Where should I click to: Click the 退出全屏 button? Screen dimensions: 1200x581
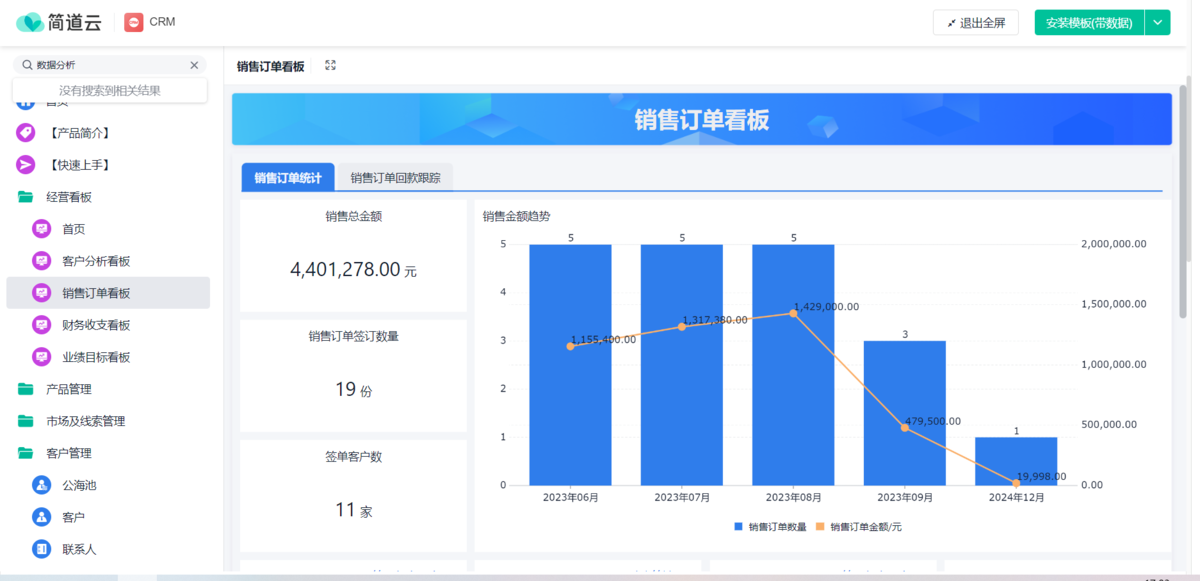point(975,23)
